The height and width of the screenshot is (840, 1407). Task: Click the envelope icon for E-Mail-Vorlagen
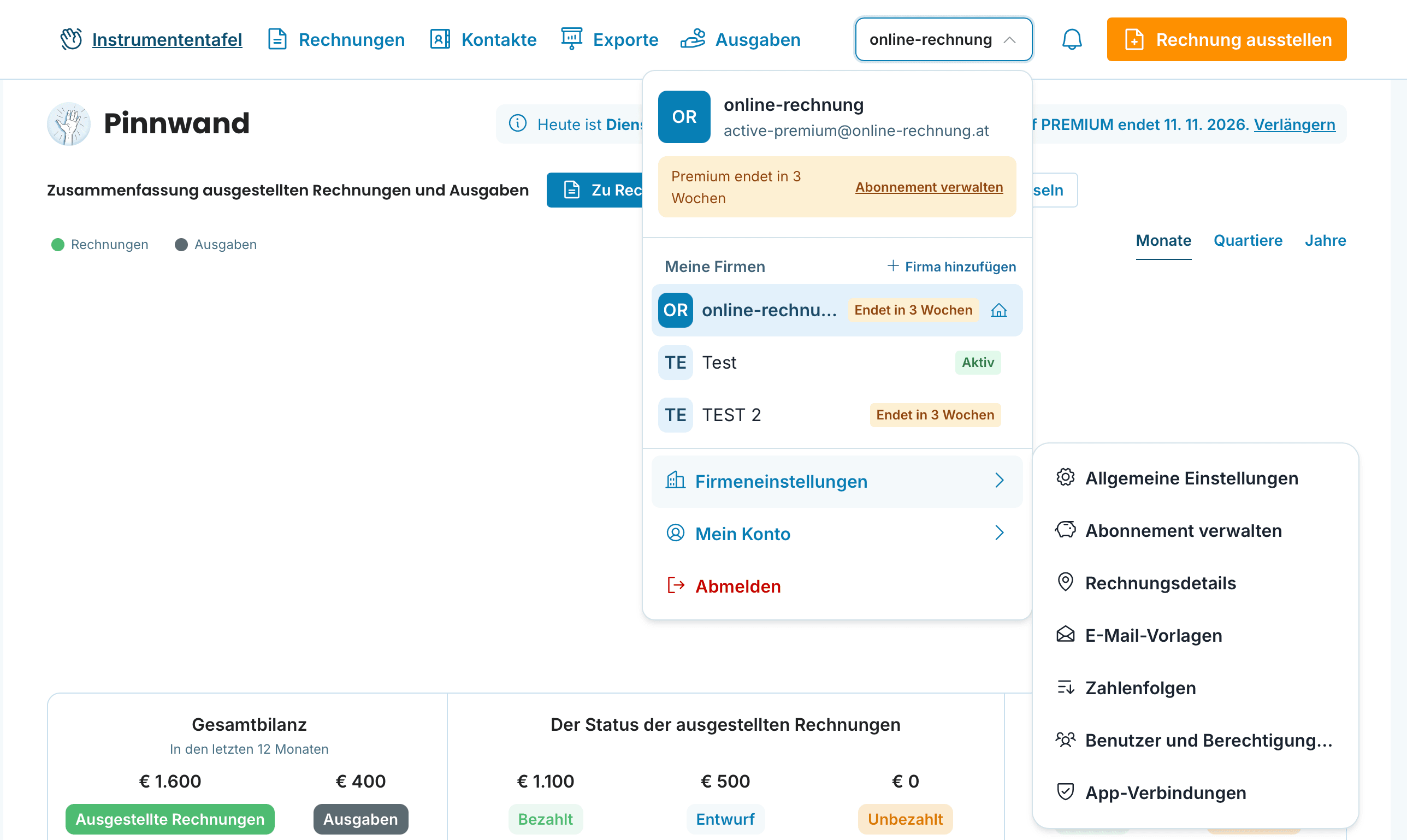(1065, 635)
